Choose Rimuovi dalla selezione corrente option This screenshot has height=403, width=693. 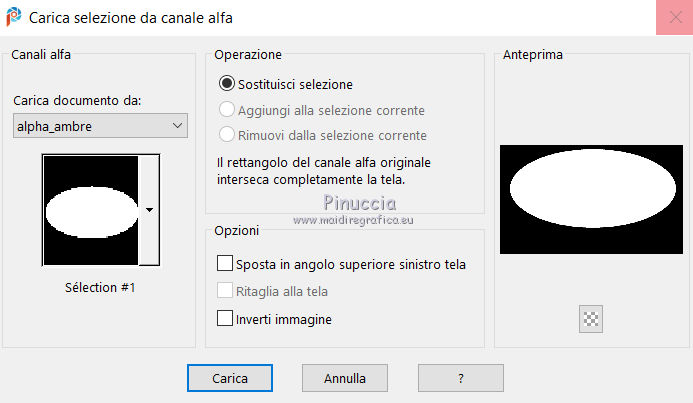(x=227, y=135)
